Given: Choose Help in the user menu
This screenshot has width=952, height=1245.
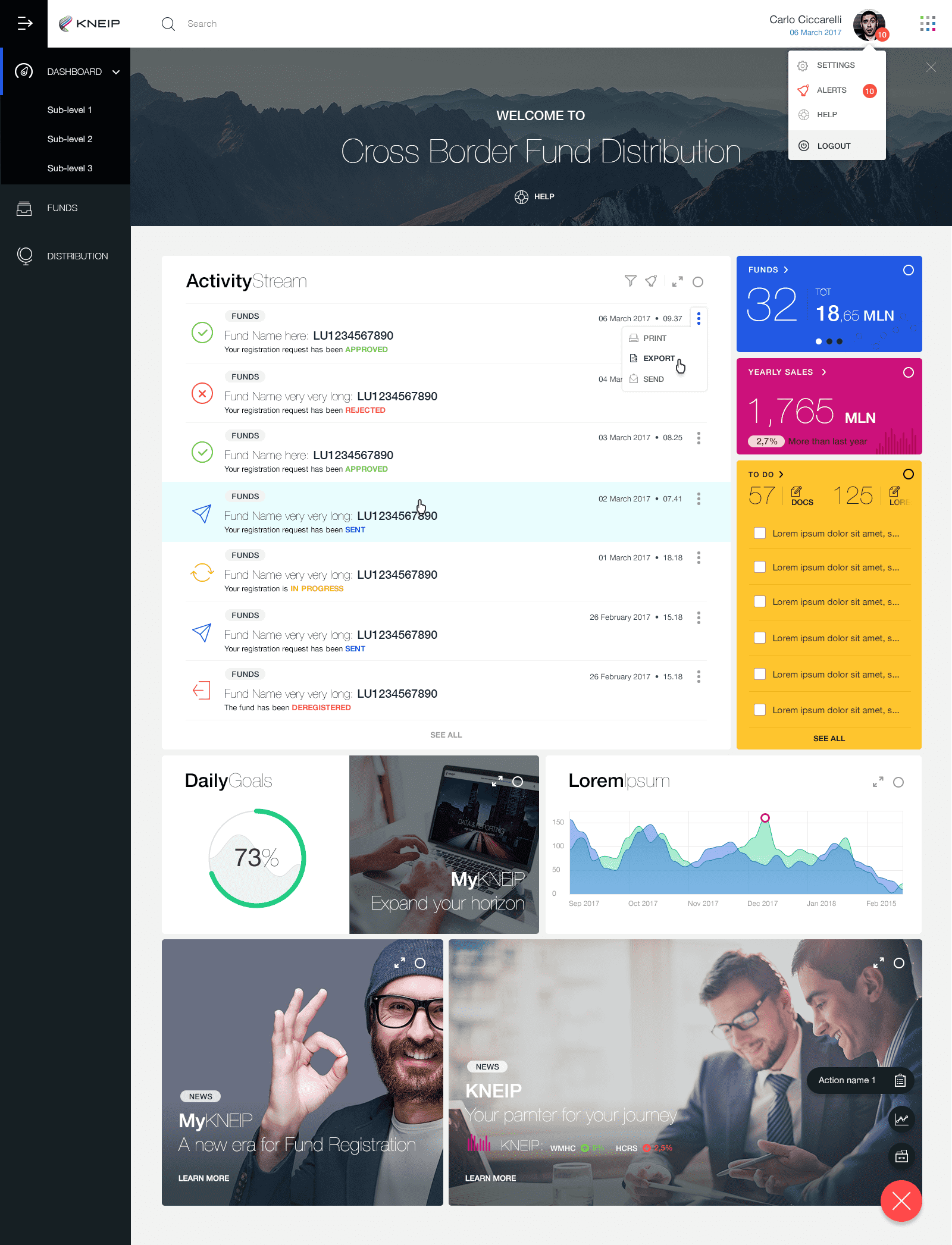Looking at the screenshot, I should point(837,115).
